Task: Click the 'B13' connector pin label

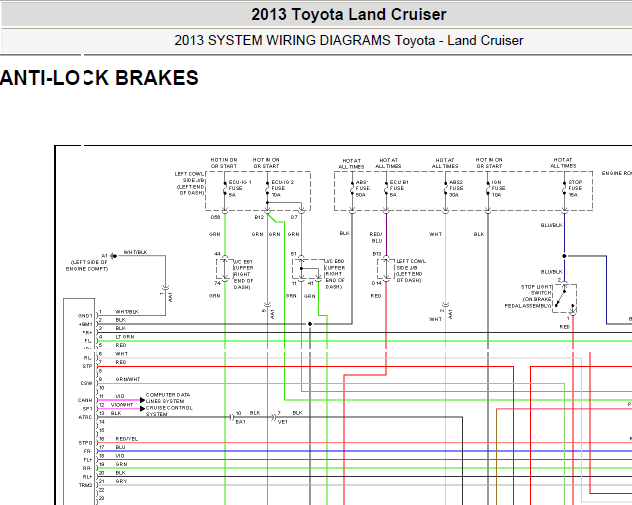Action: click(x=377, y=254)
